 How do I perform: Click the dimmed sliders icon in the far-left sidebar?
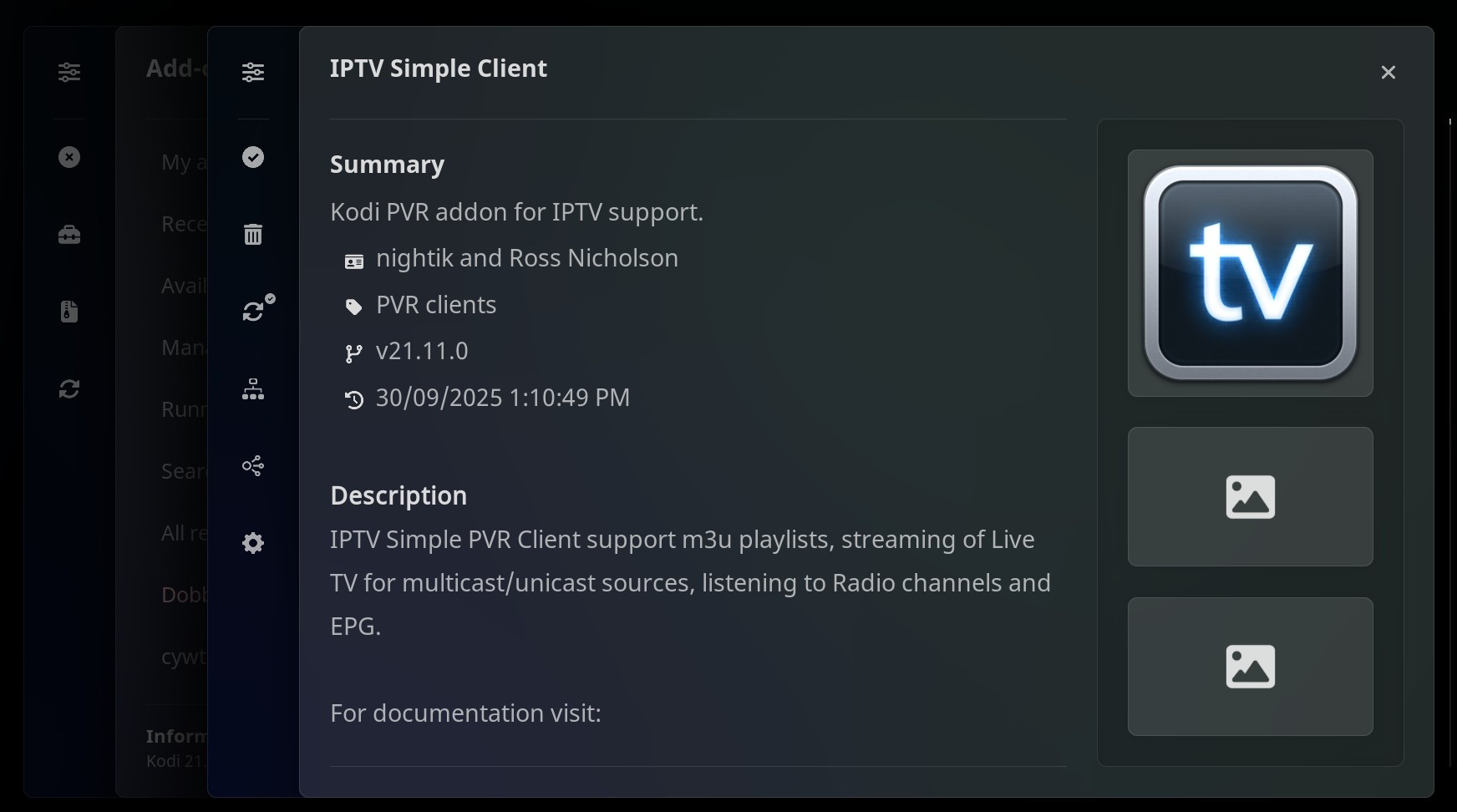69,73
